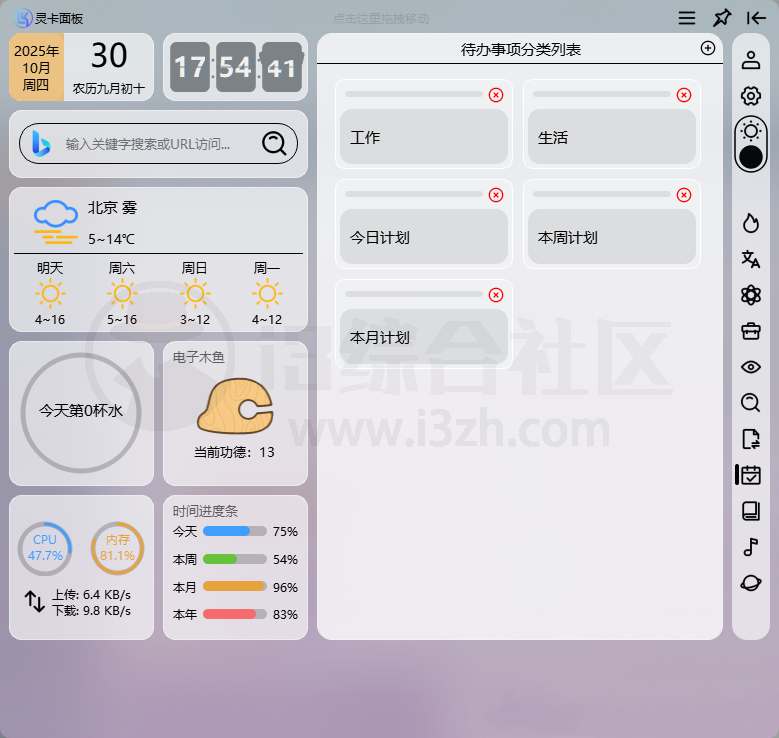Viewport: 779px width, 738px height.
Task: Collapse the panel with the arrow-to-bar icon
Action: pyautogui.click(x=756, y=18)
